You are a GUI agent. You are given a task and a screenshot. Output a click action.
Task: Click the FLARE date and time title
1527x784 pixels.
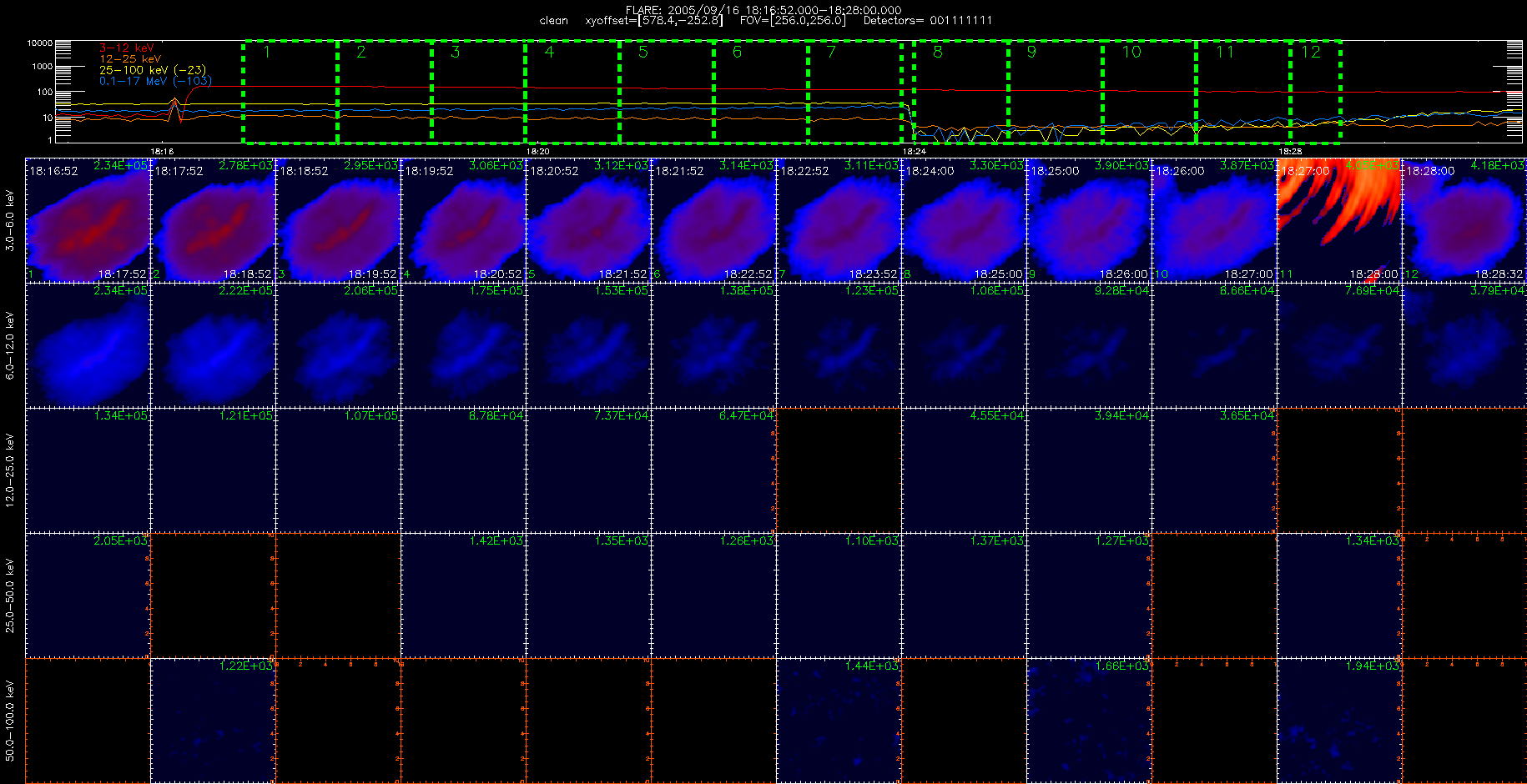[x=763, y=10]
